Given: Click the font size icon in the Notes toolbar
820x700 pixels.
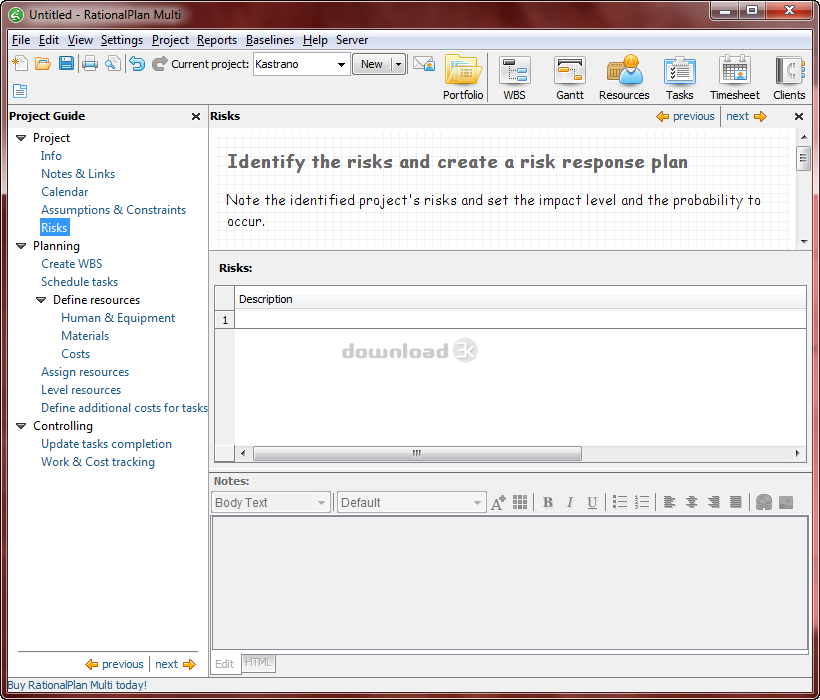Looking at the screenshot, I should [498, 502].
